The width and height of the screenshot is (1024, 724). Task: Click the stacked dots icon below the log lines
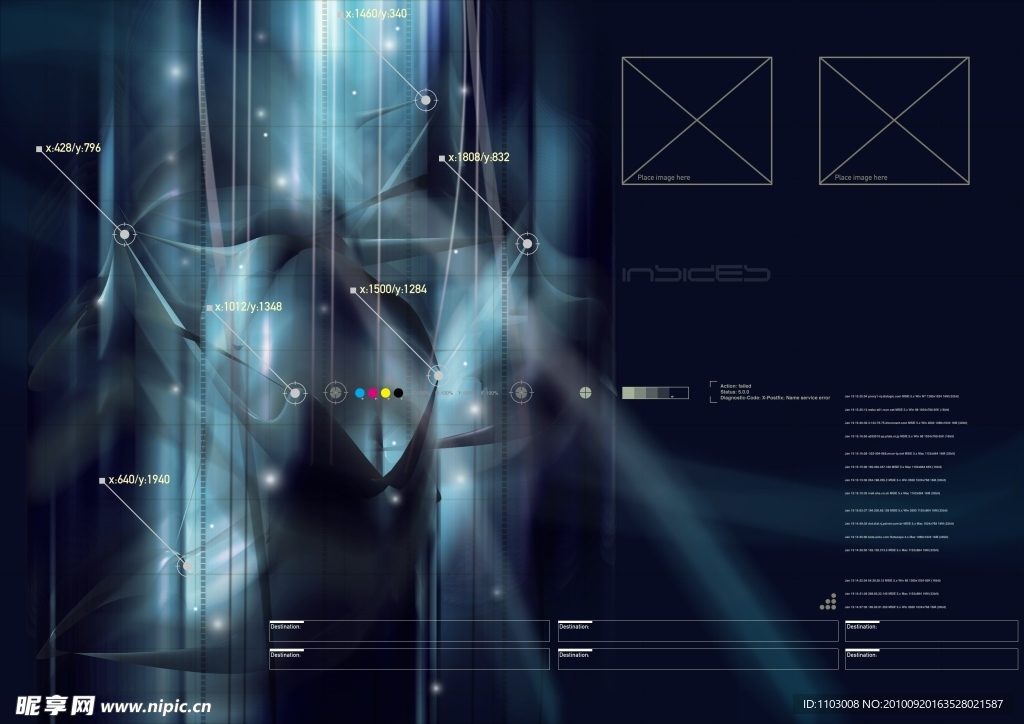point(829,602)
